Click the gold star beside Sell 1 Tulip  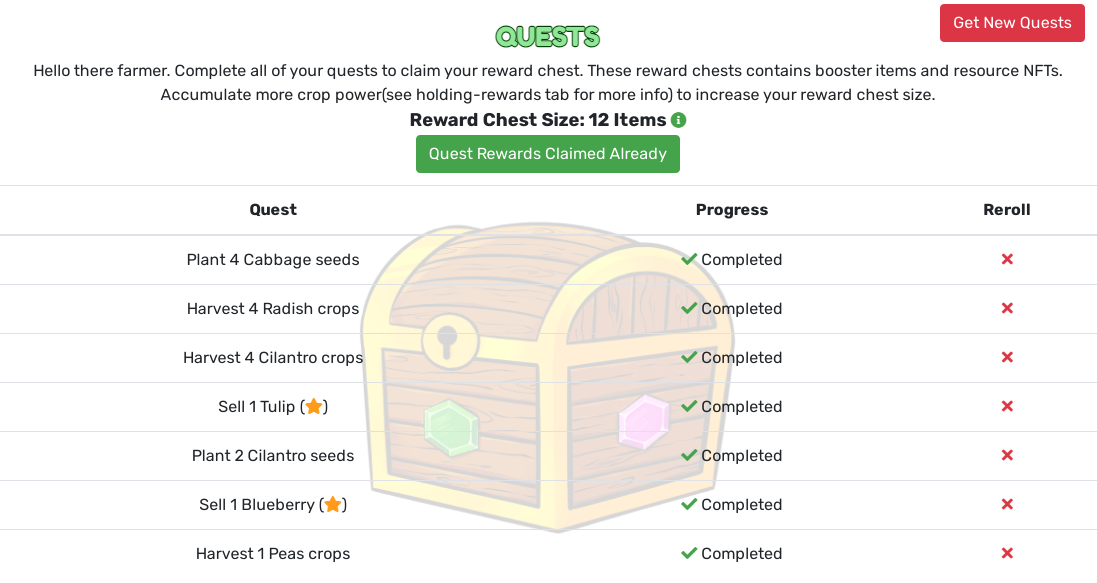point(314,406)
